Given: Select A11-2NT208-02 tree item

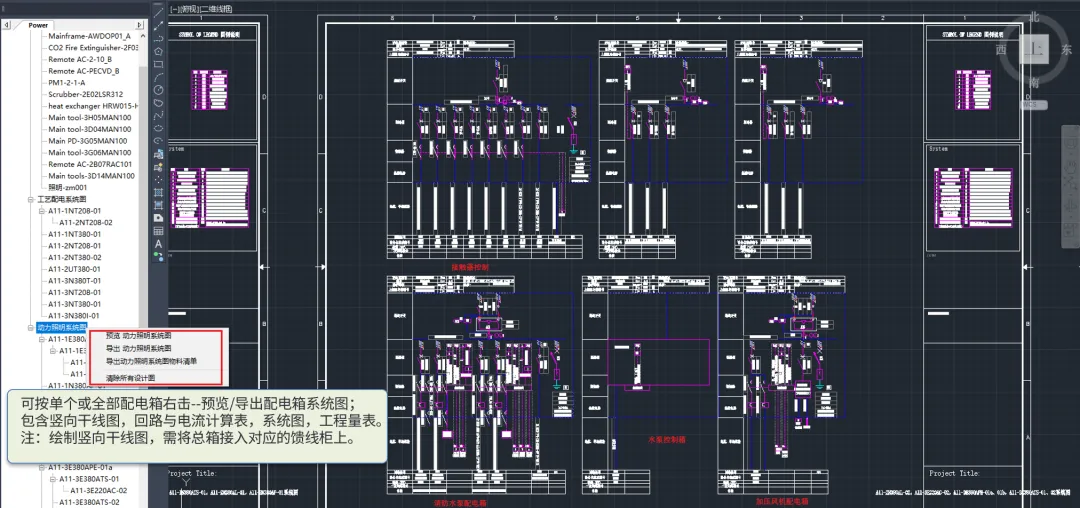Looking at the screenshot, I should (x=85, y=222).
